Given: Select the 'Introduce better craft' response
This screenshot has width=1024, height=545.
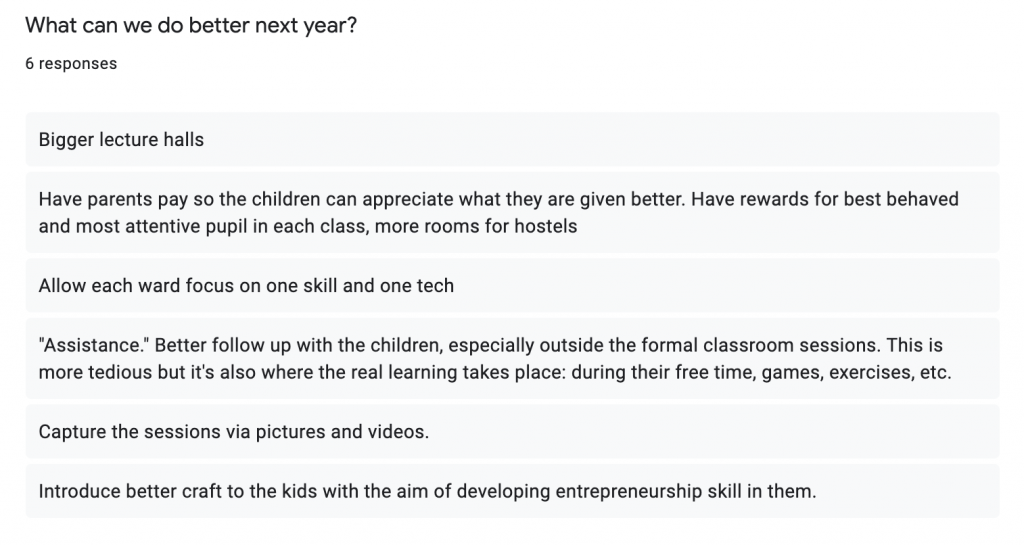Looking at the screenshot, I should (512, 491).
